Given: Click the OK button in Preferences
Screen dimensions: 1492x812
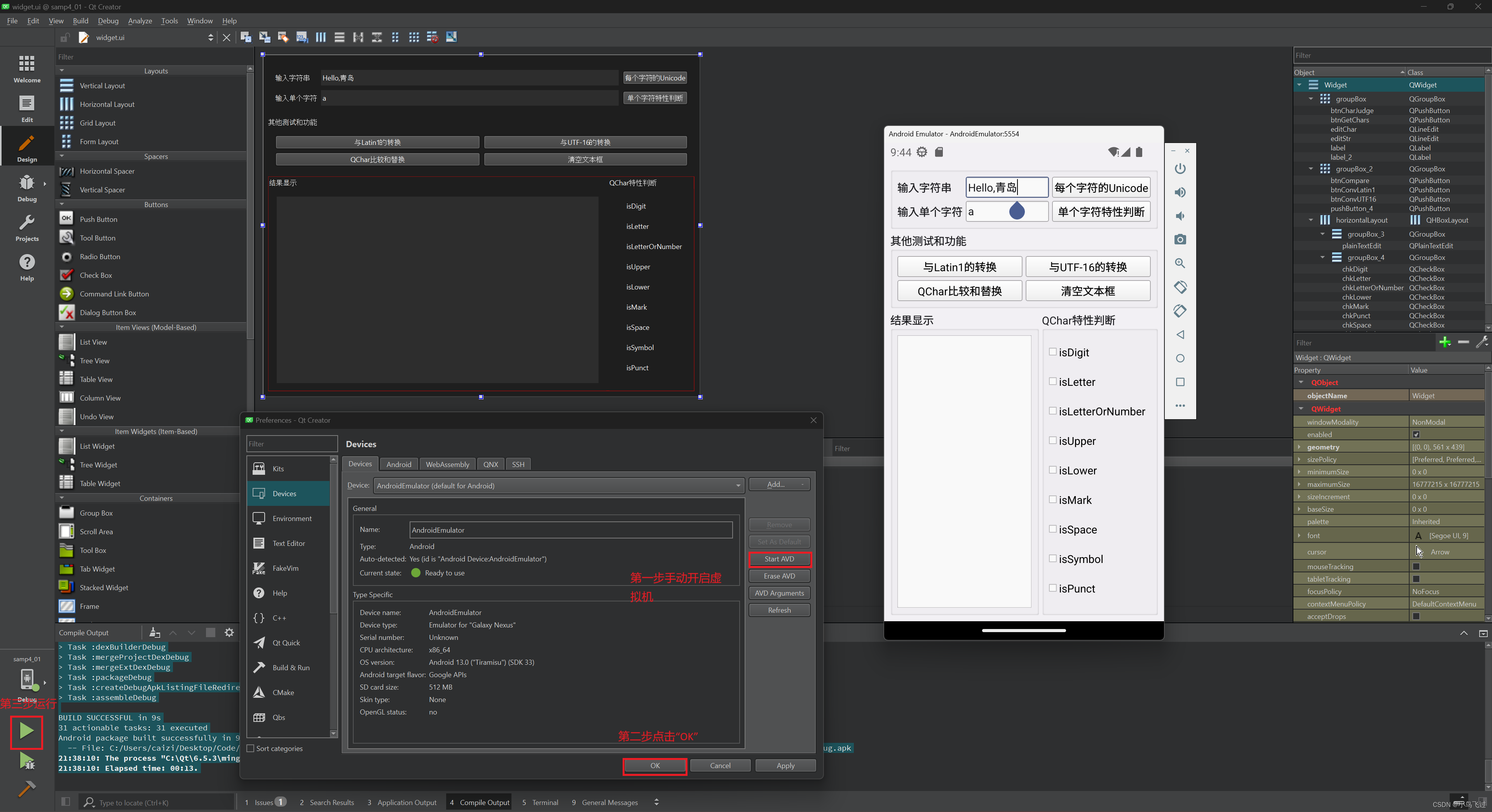Looking at the screenshot, I should pyautogui.click(x=654, y=766).
